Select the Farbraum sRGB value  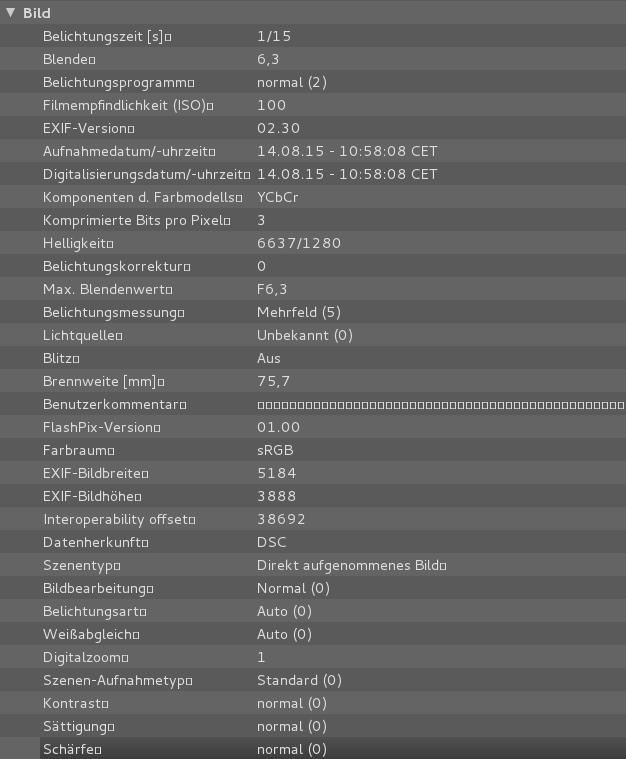[275, 450]
